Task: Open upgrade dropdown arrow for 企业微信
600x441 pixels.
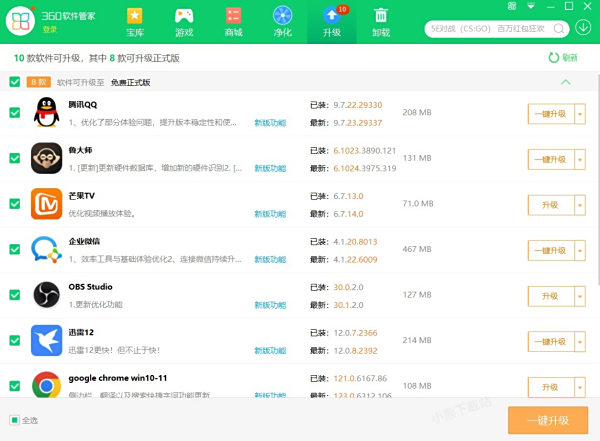Action: [x=580, y=250]
